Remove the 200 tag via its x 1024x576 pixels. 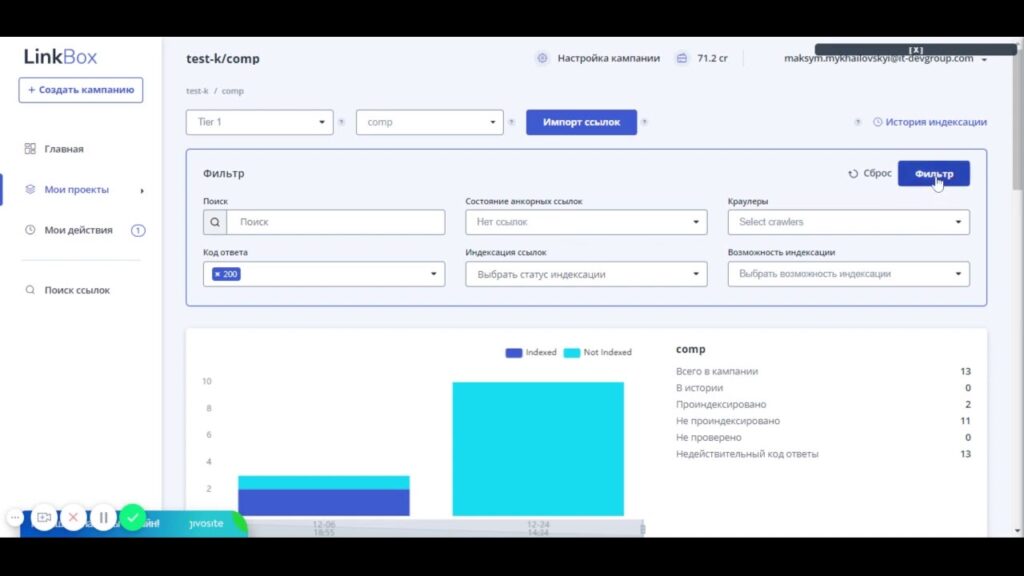point(217,274)
